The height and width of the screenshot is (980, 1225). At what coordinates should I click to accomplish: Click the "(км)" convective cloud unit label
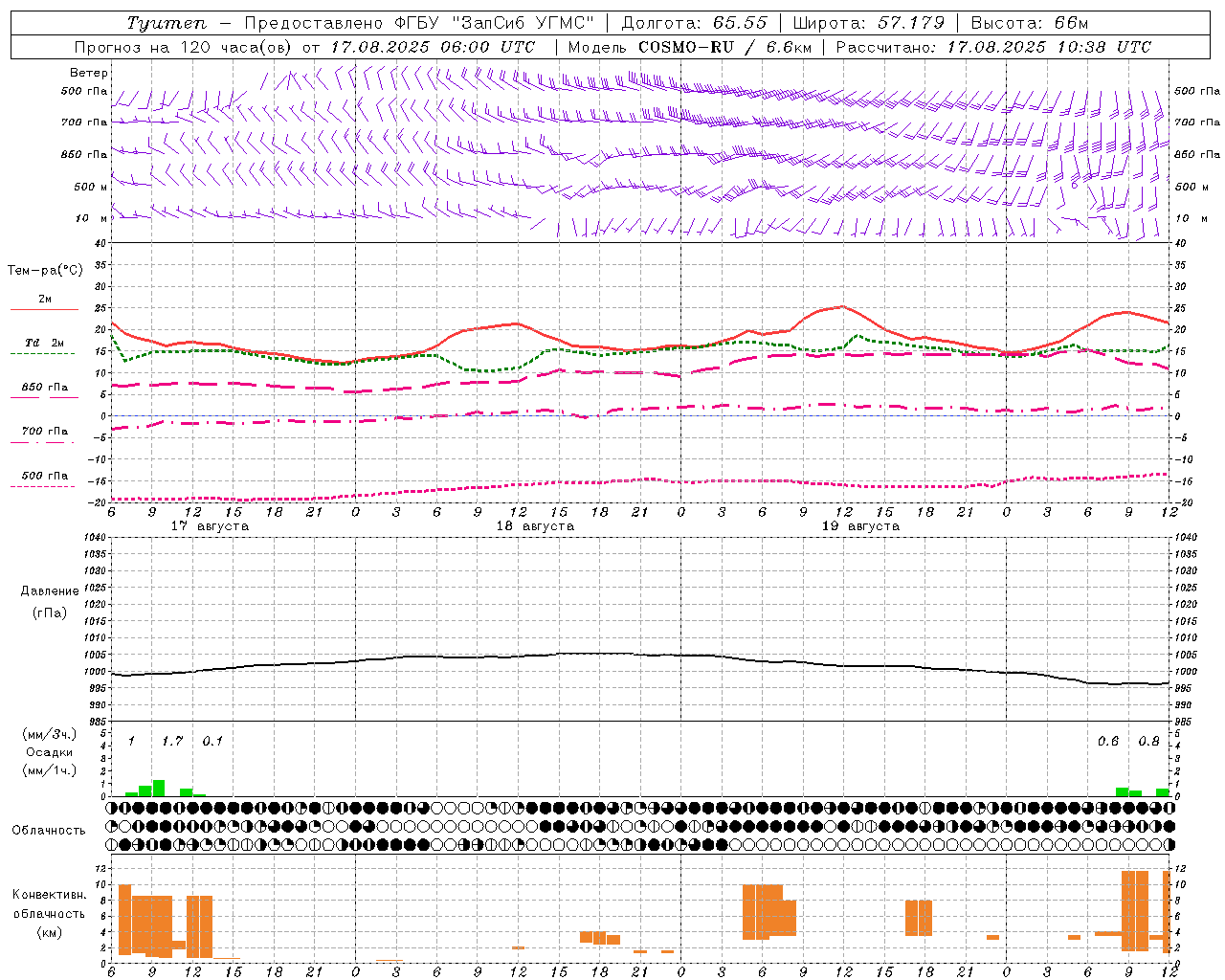pos(50,932)
